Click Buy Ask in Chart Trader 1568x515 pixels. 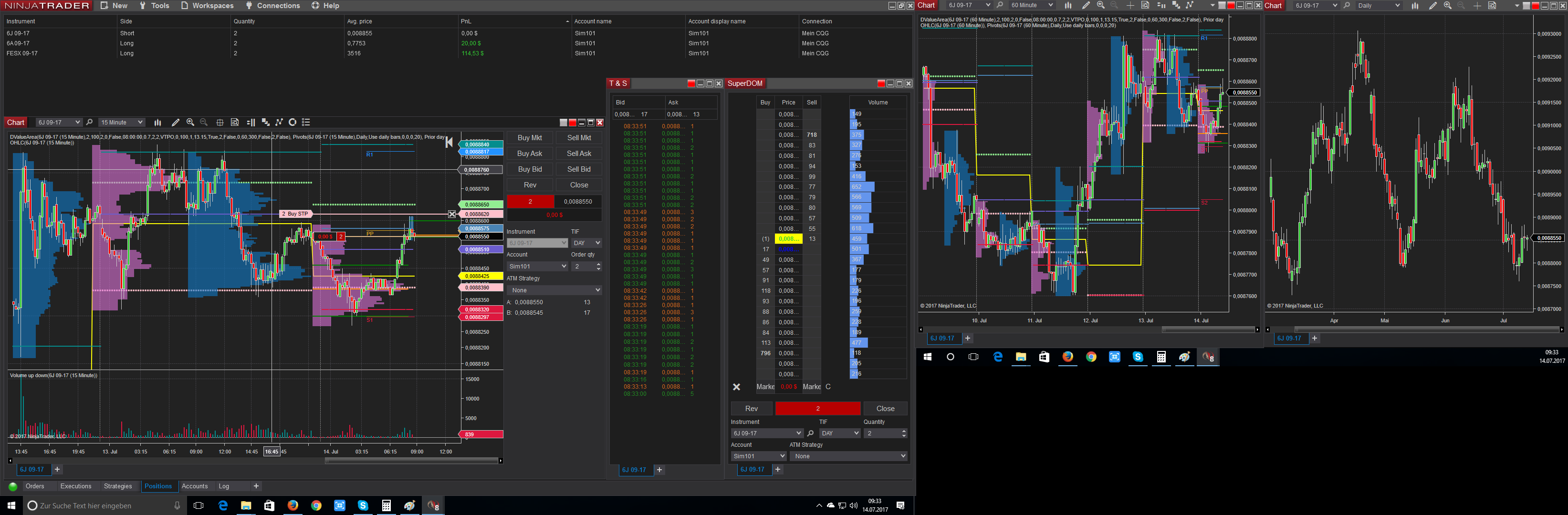point(530,154)
